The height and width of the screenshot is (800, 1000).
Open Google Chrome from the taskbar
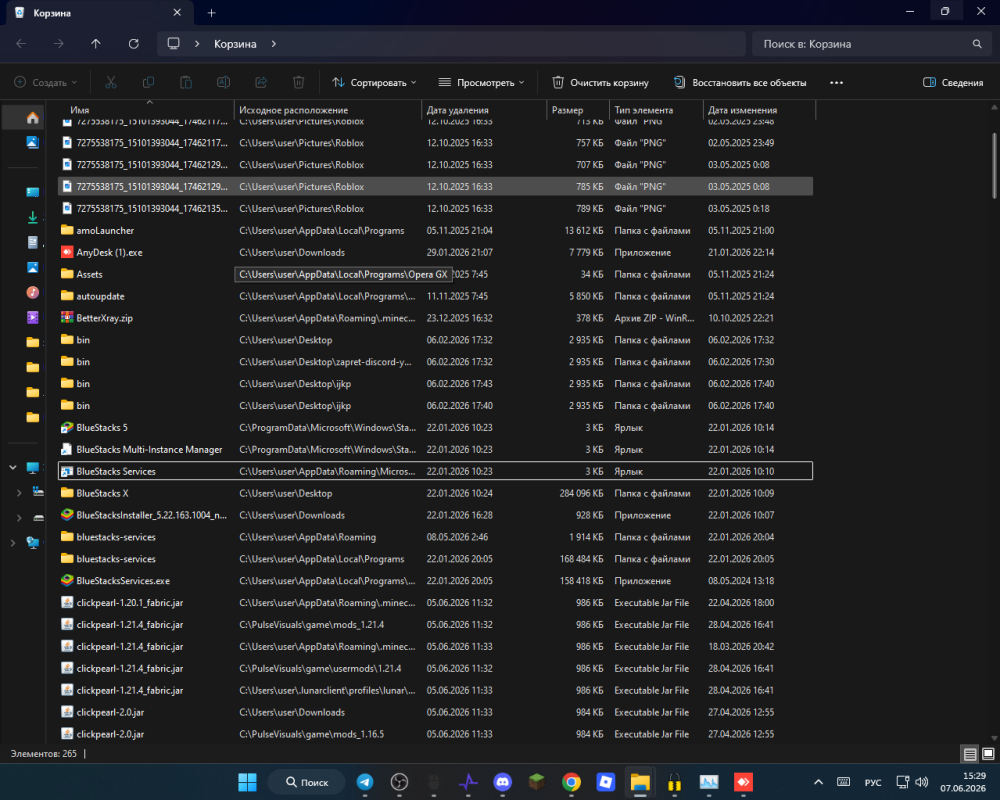[x=571, y=781]
